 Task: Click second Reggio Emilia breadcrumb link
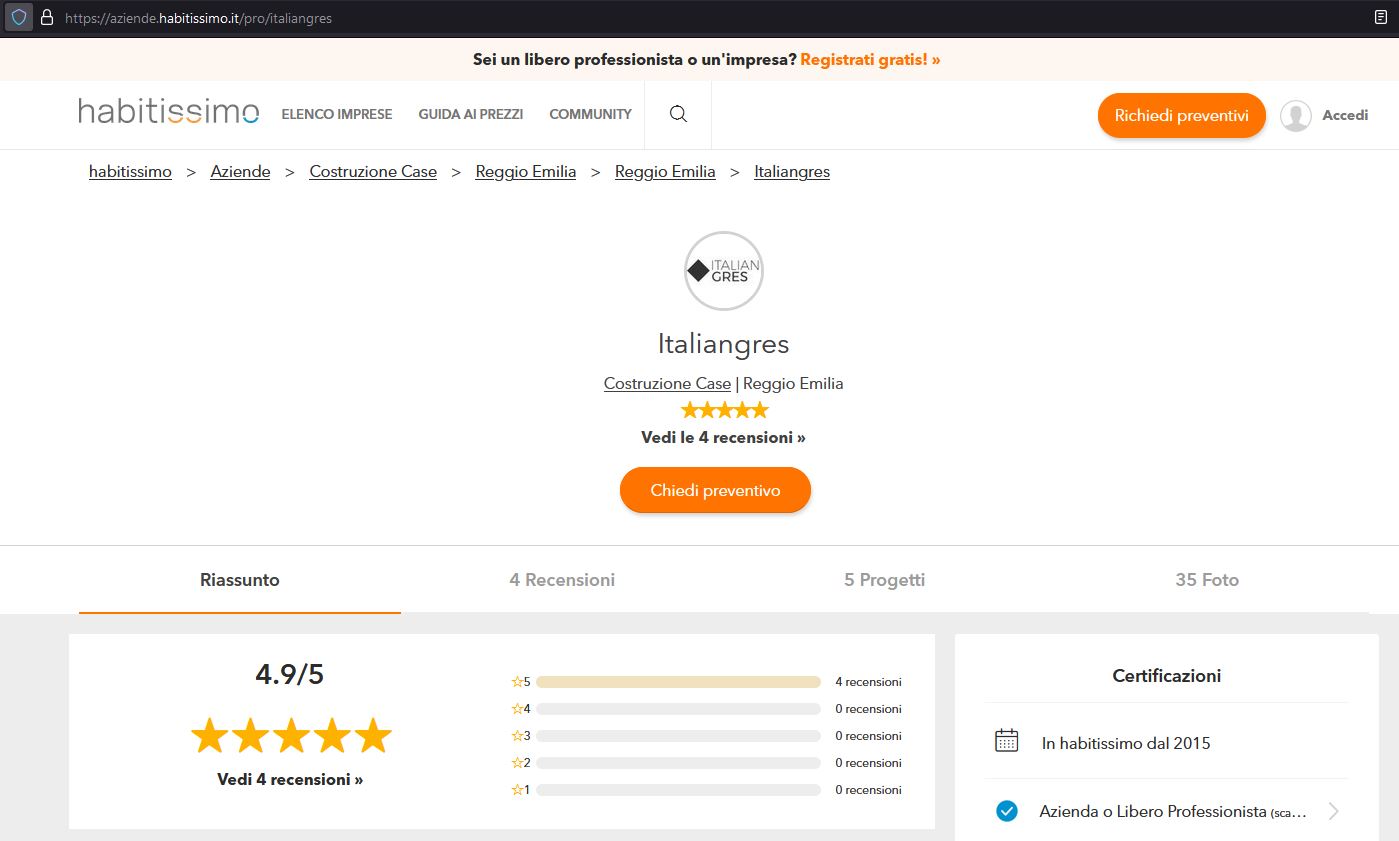pos(665,172)
